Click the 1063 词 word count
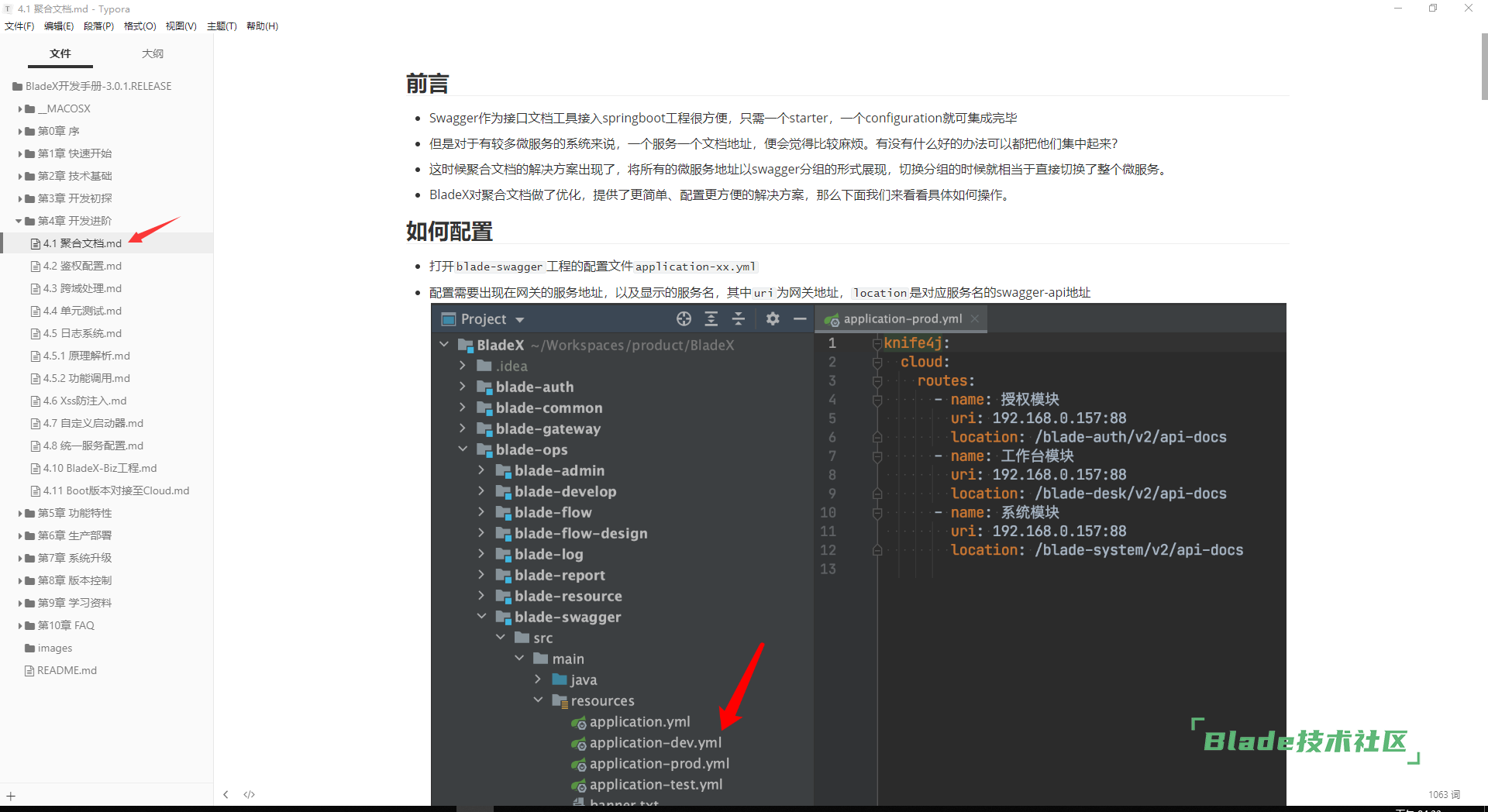Viewport: 1488px width, 812px height. point(1444,794)
